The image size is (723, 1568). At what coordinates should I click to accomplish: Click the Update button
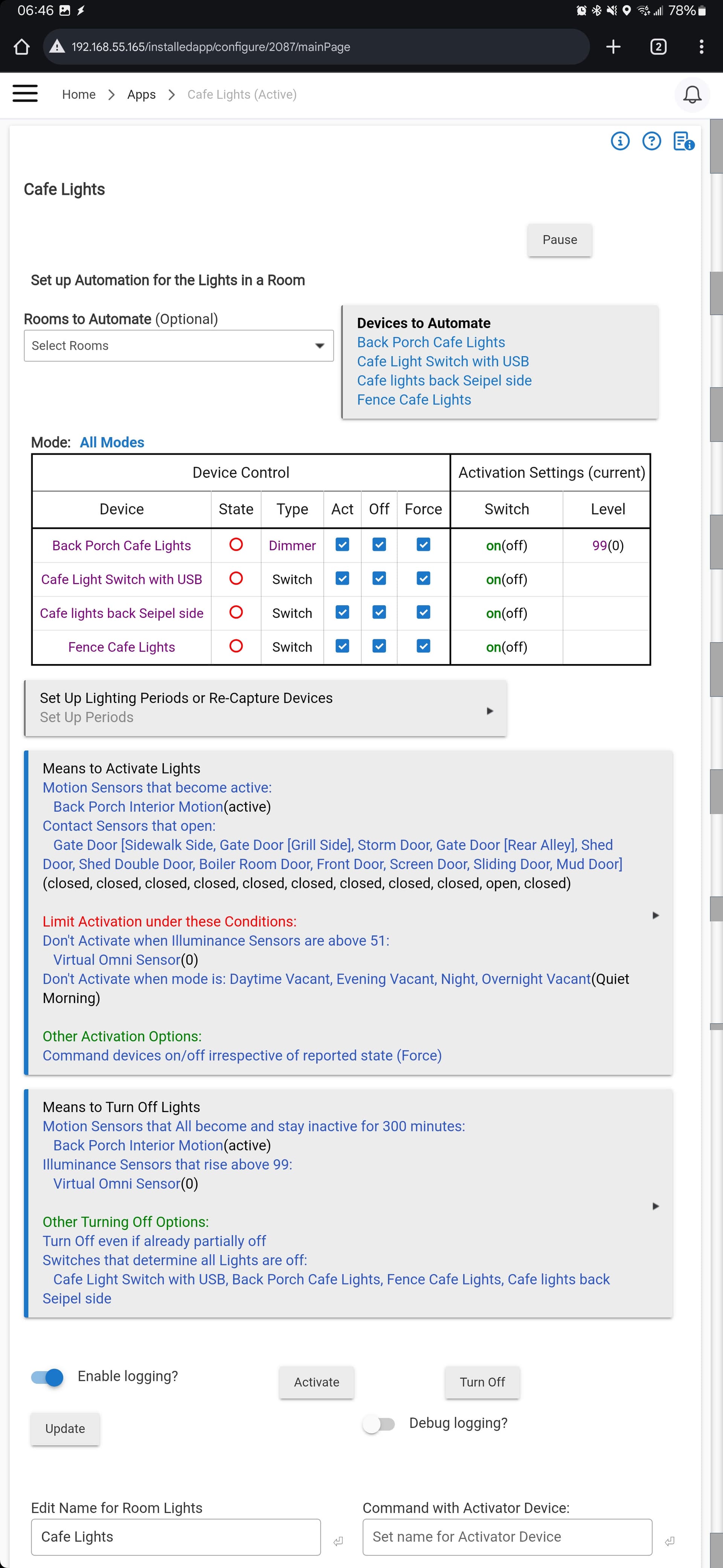[x=65, y=1429]
